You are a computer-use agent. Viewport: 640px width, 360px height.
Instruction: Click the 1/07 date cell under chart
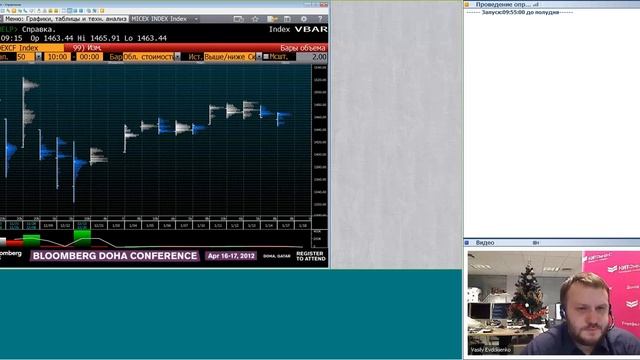click(184, 225)
